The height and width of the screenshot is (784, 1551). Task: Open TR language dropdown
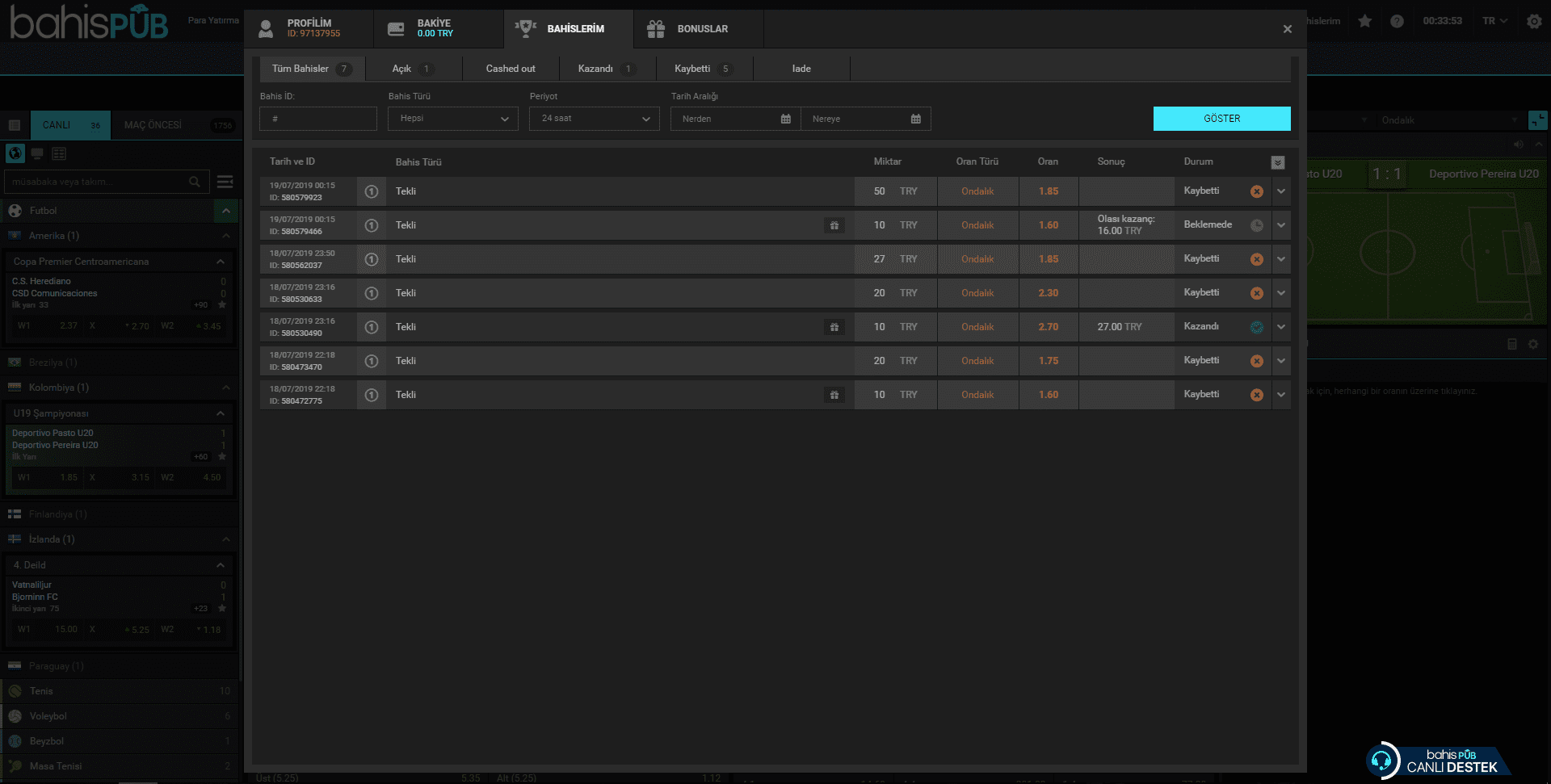[x=1494, y=21]
